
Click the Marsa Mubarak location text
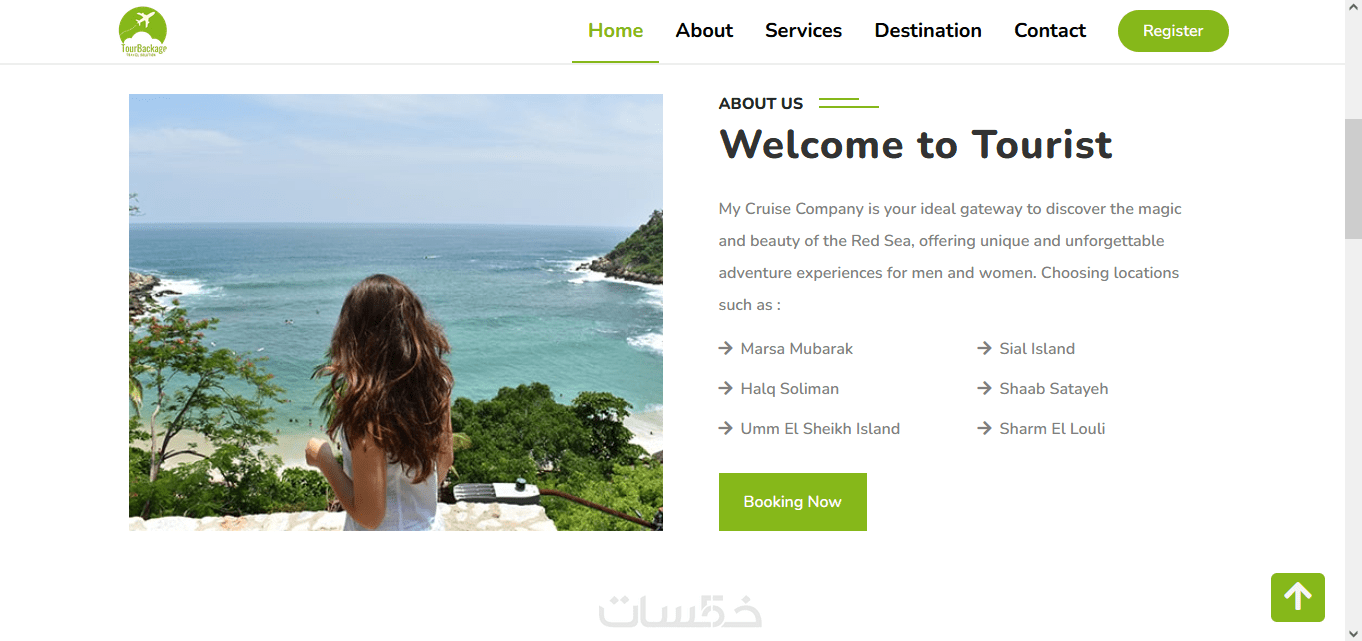(797, 348)
